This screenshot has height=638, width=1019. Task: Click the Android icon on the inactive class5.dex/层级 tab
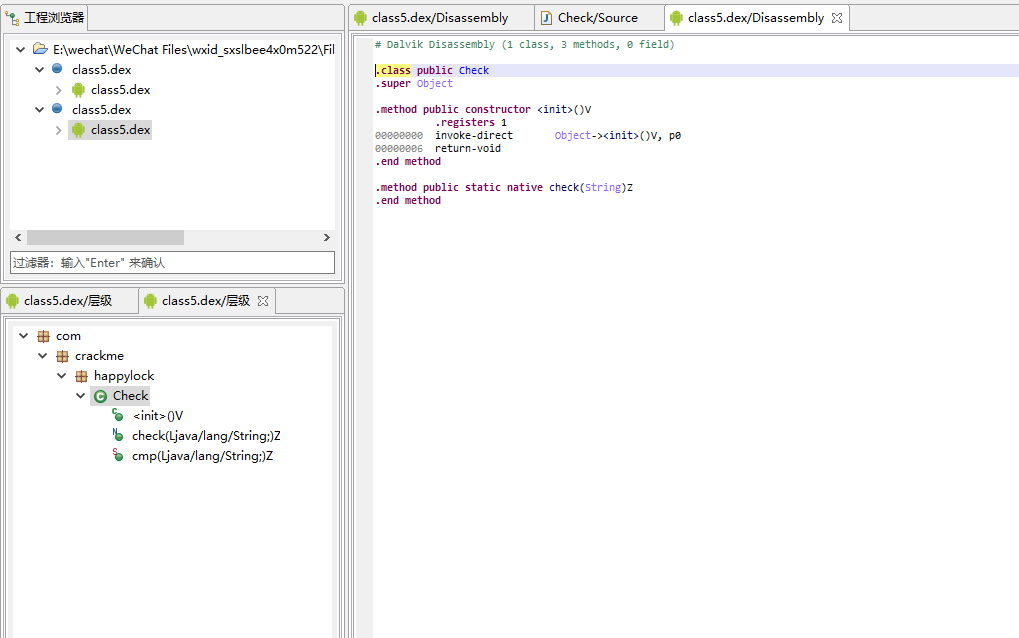(x=12, y=301)
